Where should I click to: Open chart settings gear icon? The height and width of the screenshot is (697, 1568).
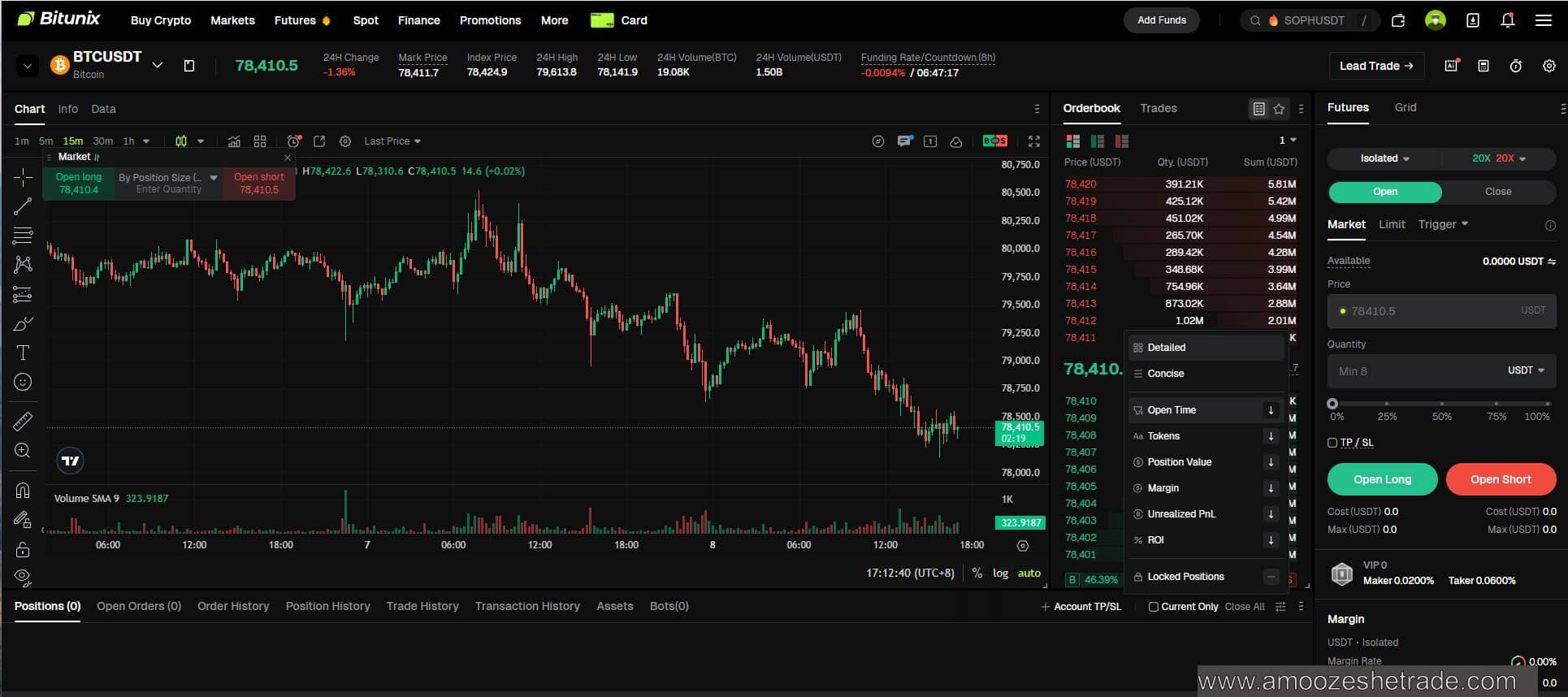345,141
